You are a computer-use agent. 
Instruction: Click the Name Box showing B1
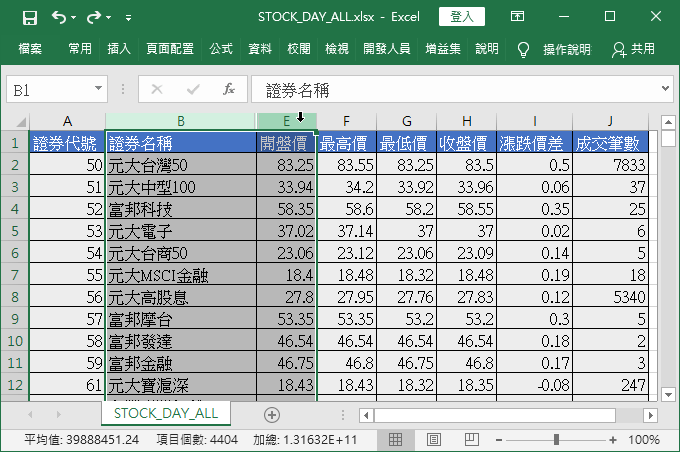tap(50, 90)
